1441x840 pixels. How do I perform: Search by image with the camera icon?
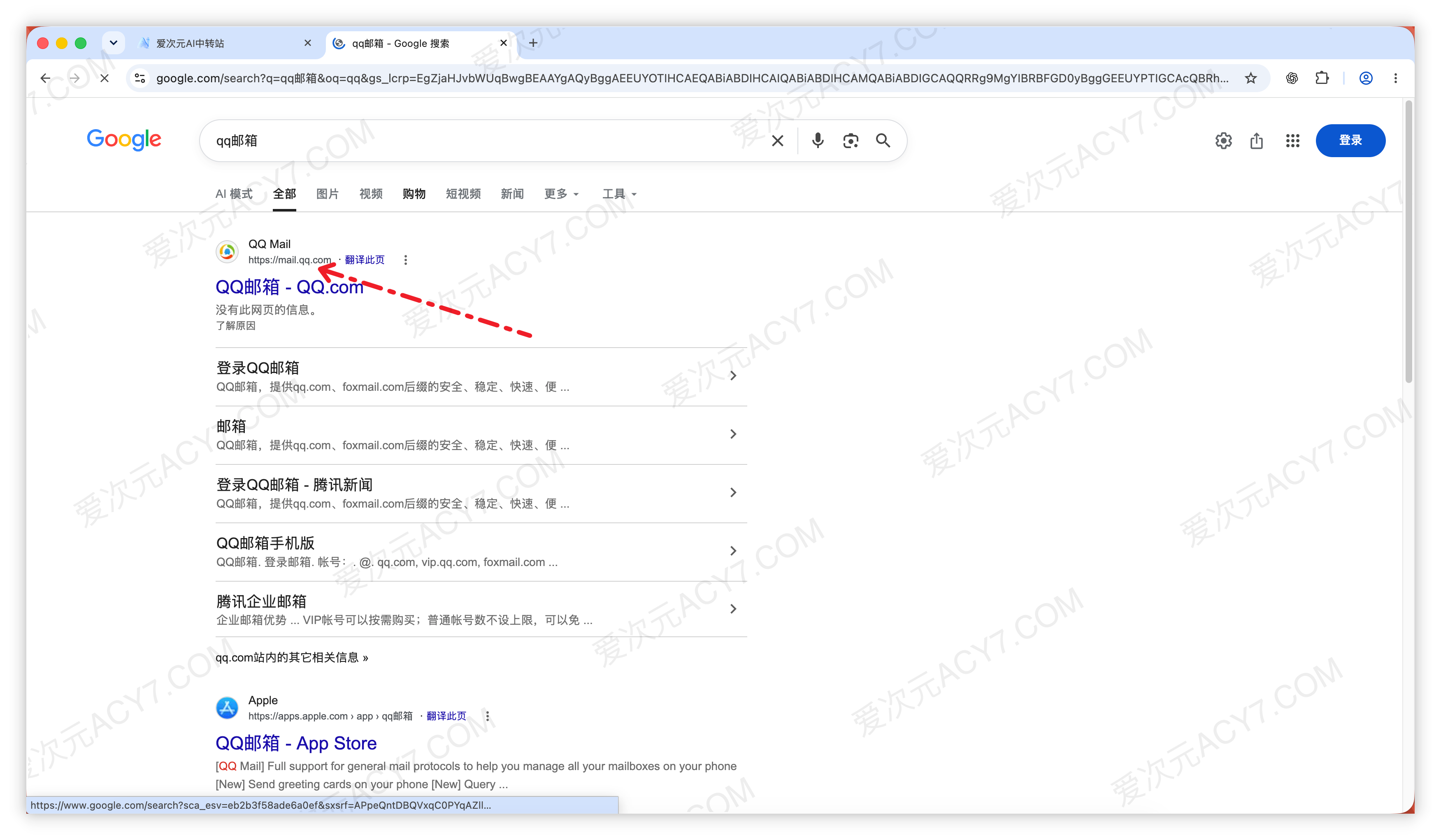tap(850, 141)
